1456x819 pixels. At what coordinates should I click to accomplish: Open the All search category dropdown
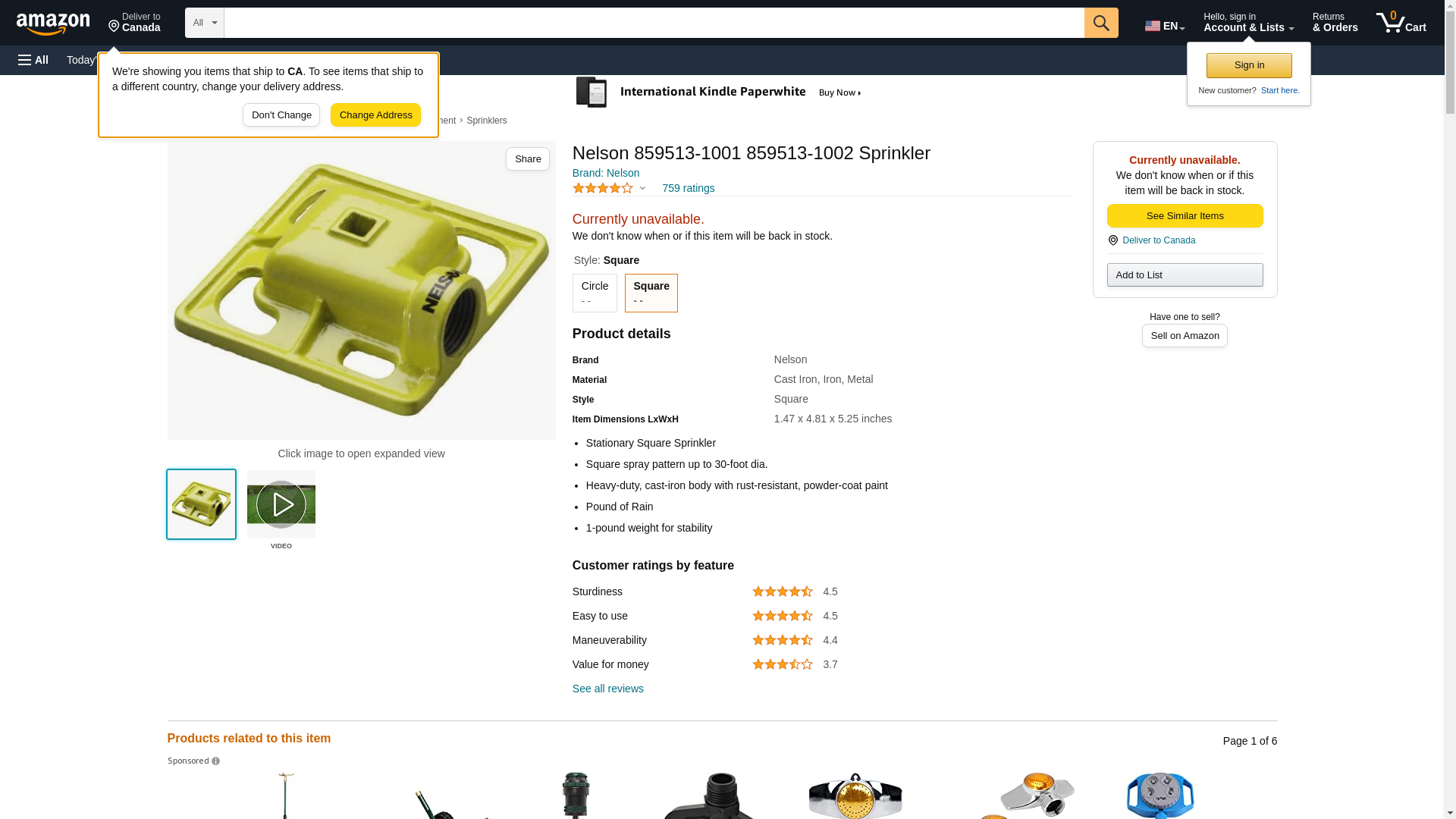click(205, 23)
